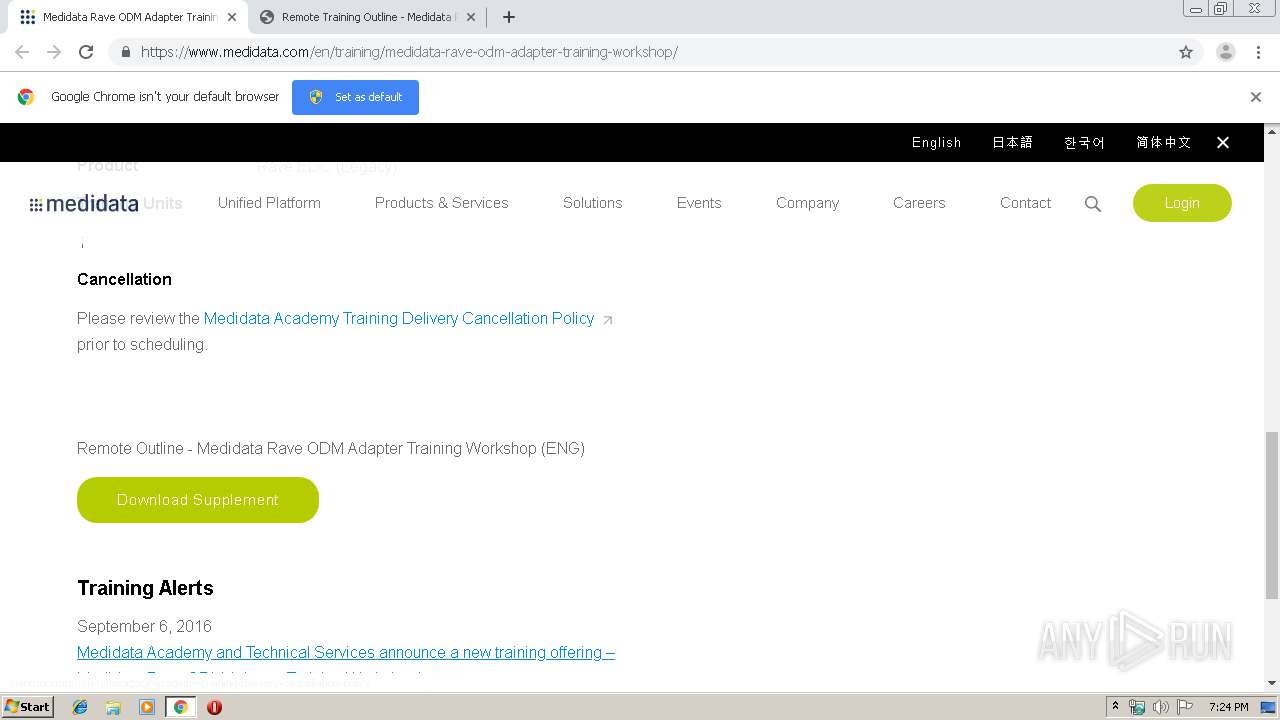Dismiss the default browser notification bar
Screen dimensions: 1280x720
tap(1256, 97)
